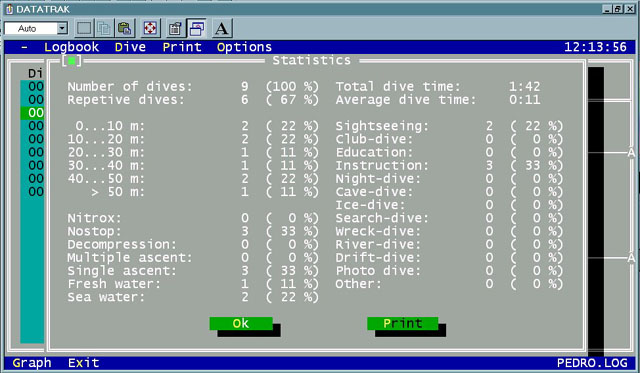The width and height of the screenshot is (640, 373).
Task: Click the 'Sea water:' label
Action: tap(106, 297)
